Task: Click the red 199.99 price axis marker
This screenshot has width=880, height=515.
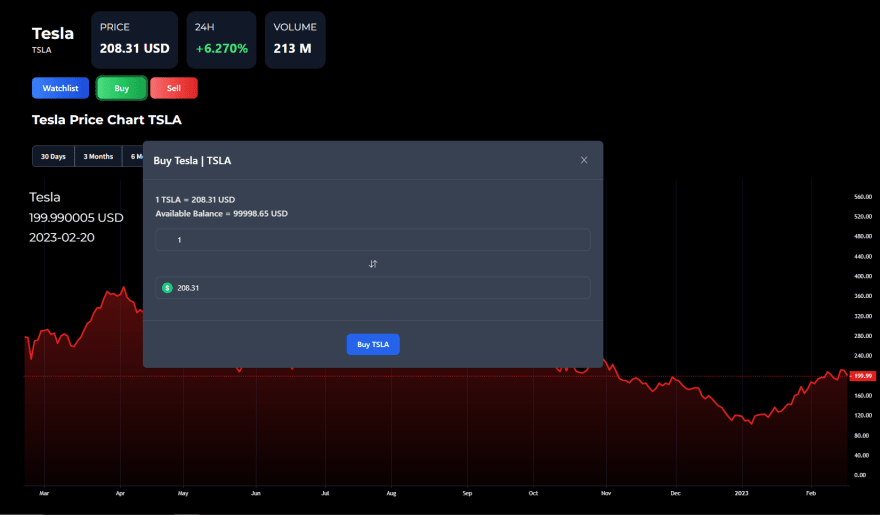Action: [863, 376]
